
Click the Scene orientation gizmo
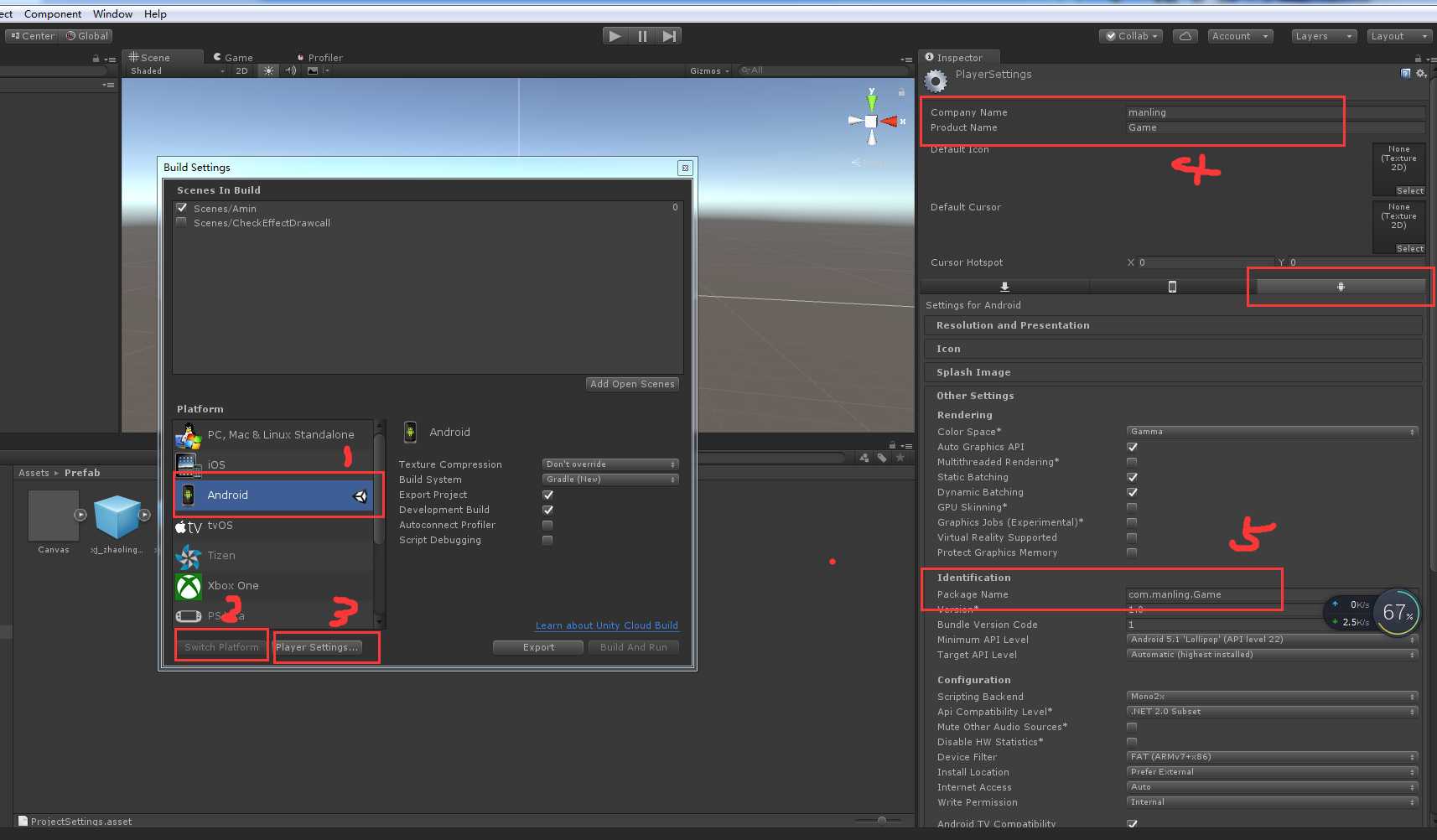871,122
